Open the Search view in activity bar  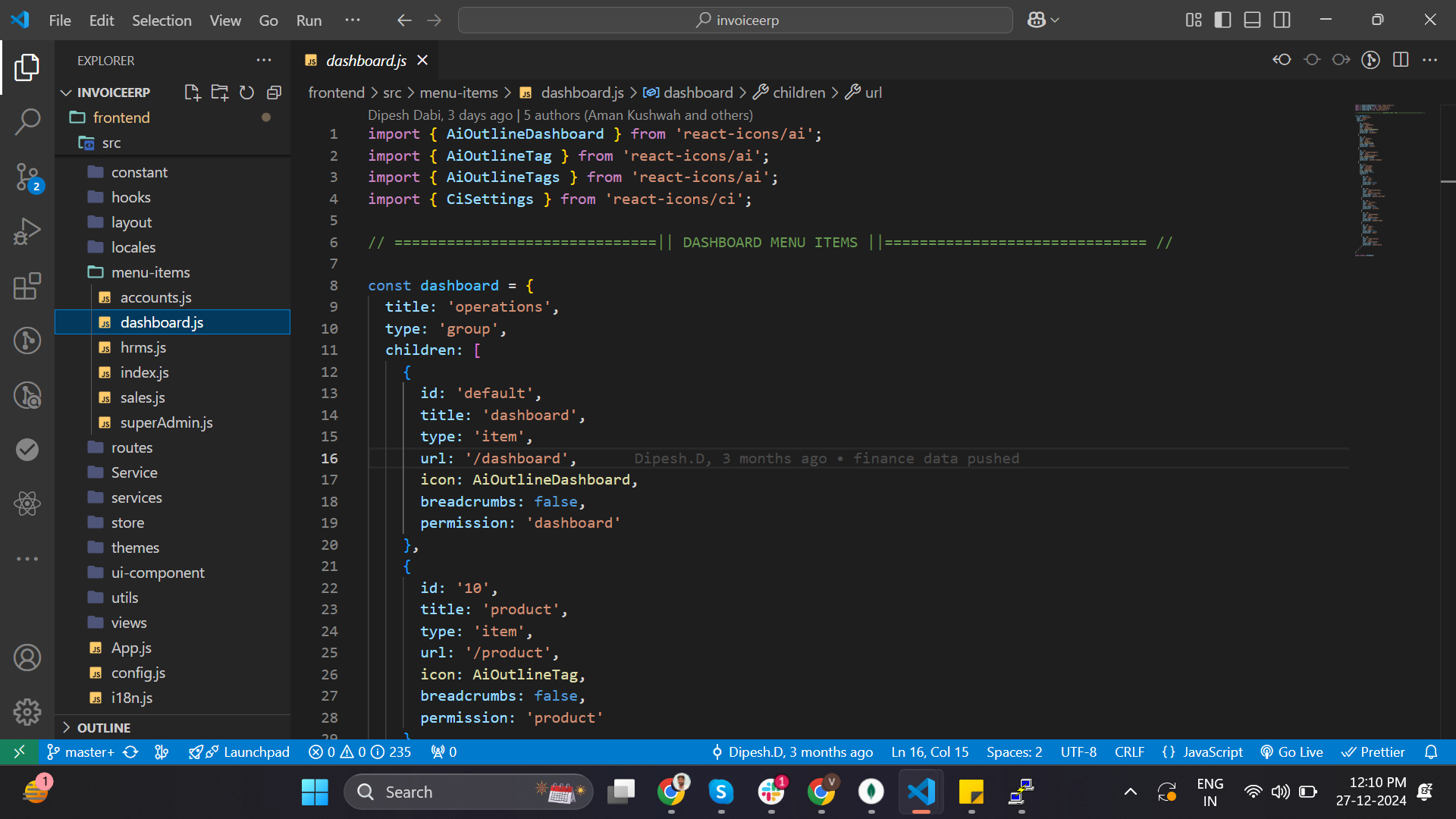(x=27, y=121)
